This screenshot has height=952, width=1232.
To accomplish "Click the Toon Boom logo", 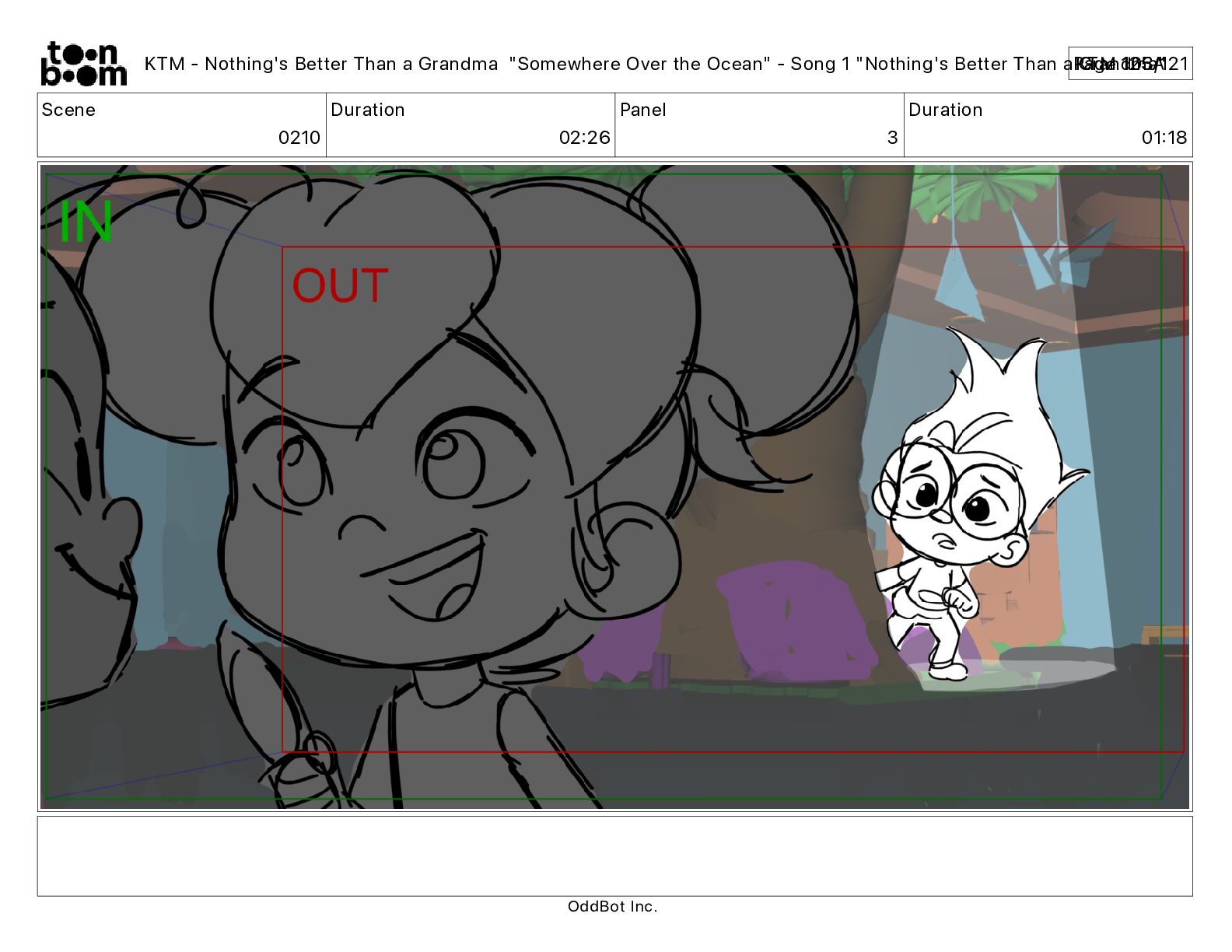I will click(x=83, y=63).
